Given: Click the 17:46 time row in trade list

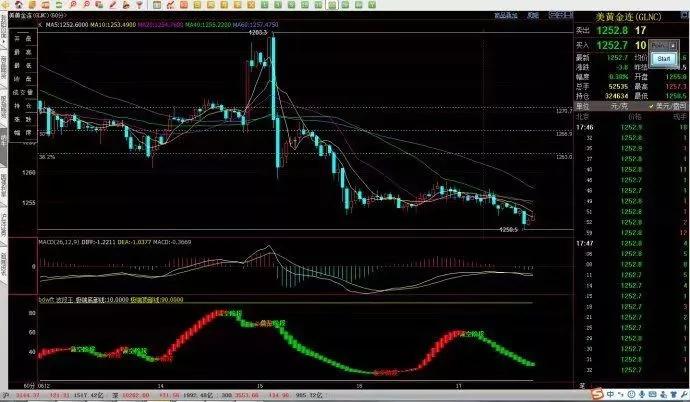Looking at the screenshot, I should pyautogui.click(x=631, y=128).
